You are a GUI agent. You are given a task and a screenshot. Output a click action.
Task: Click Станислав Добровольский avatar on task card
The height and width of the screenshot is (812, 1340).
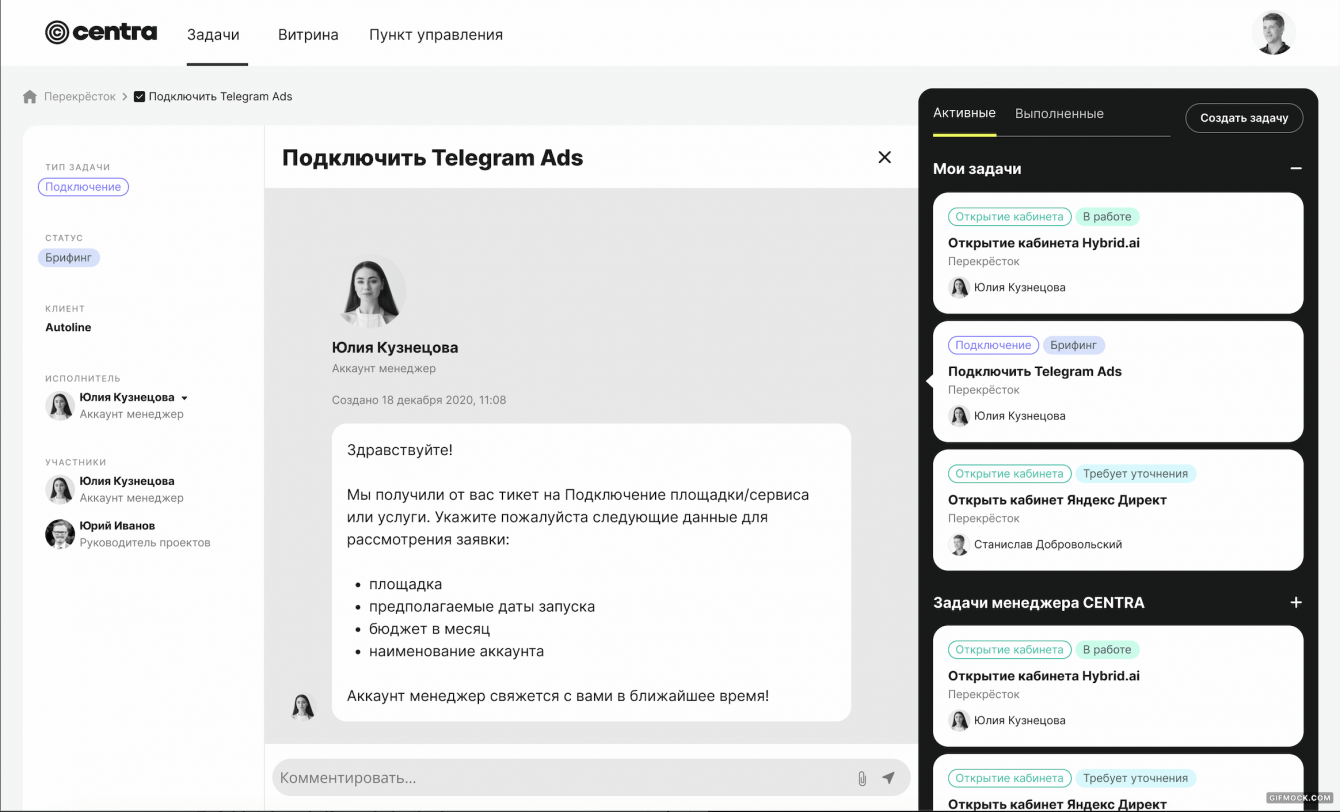pyautogui.click(x=959, y=545)
